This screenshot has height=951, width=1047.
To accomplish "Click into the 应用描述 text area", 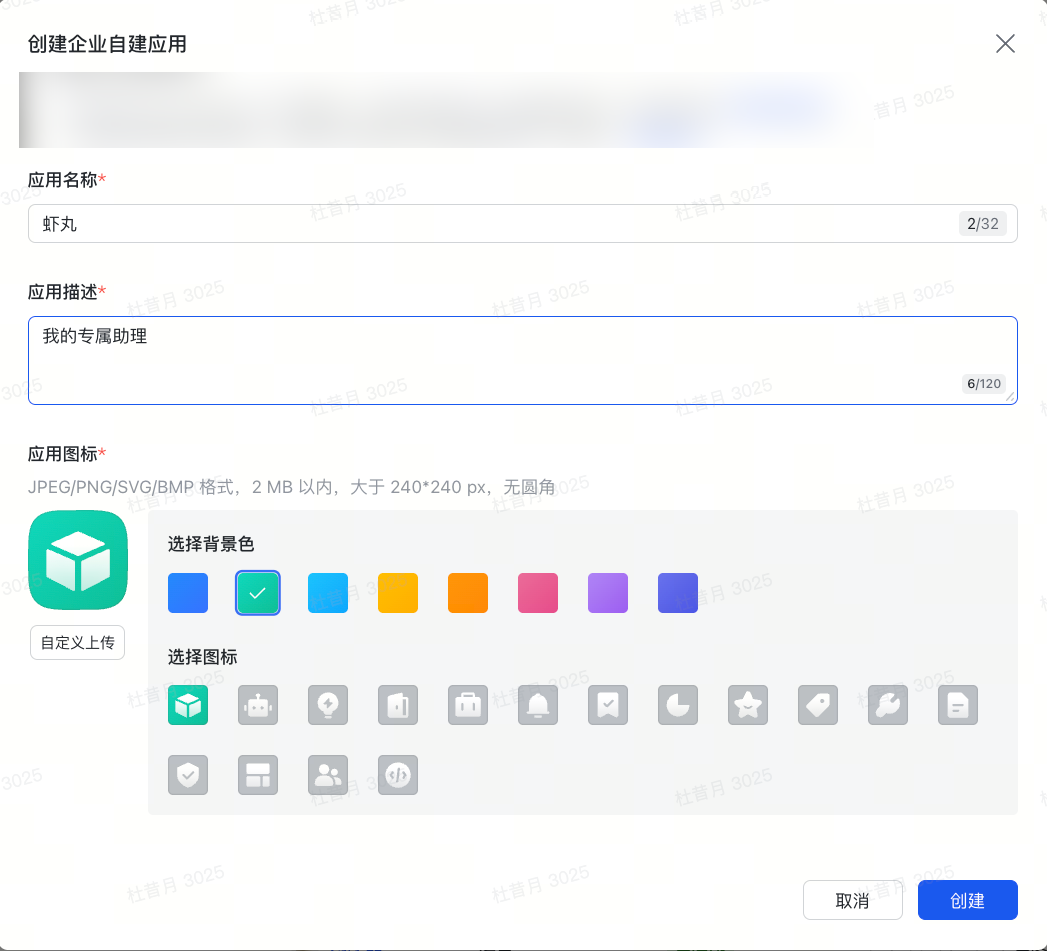I will 523,361.
